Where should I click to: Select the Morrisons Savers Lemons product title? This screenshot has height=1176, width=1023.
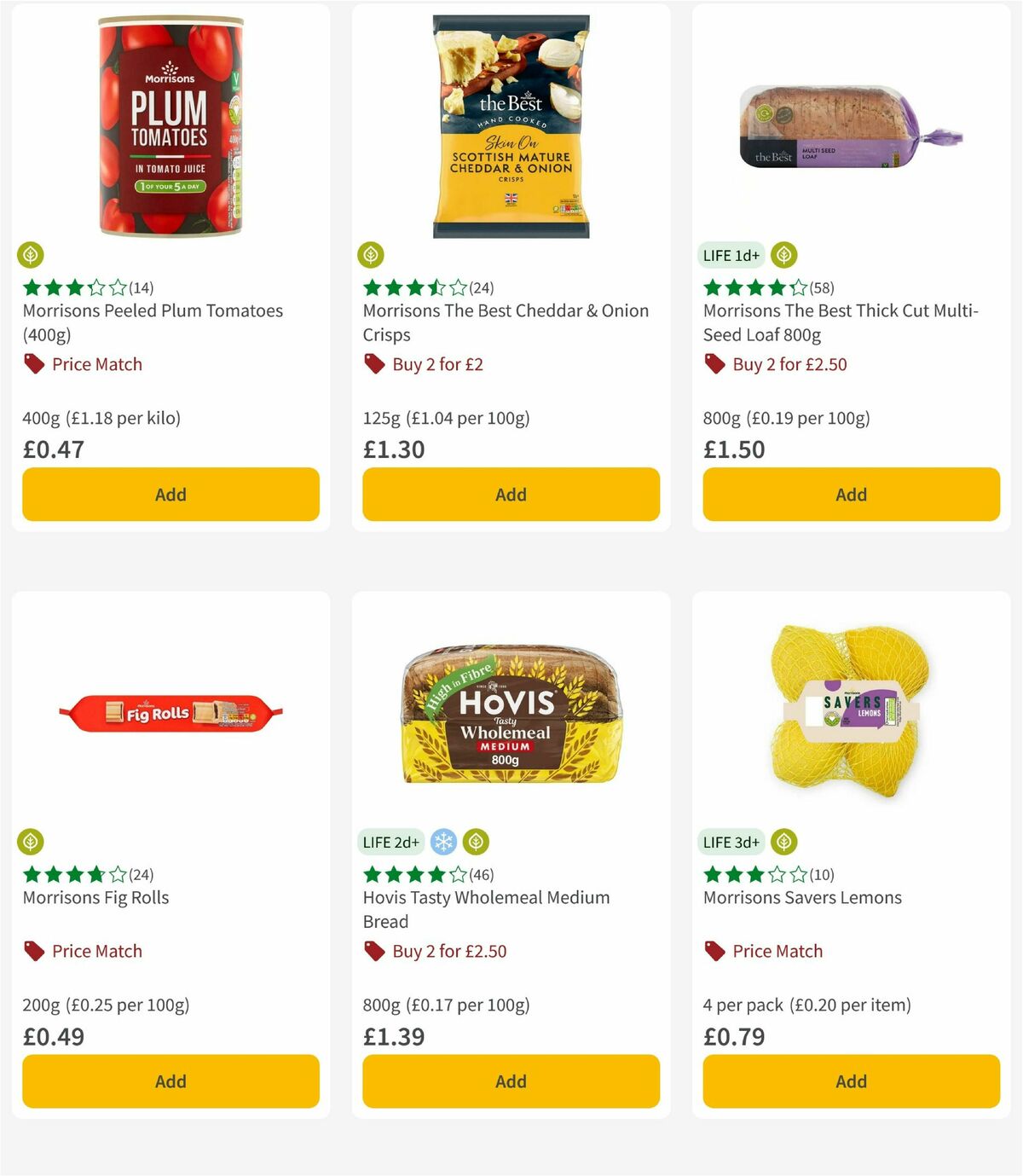(802, 898)
